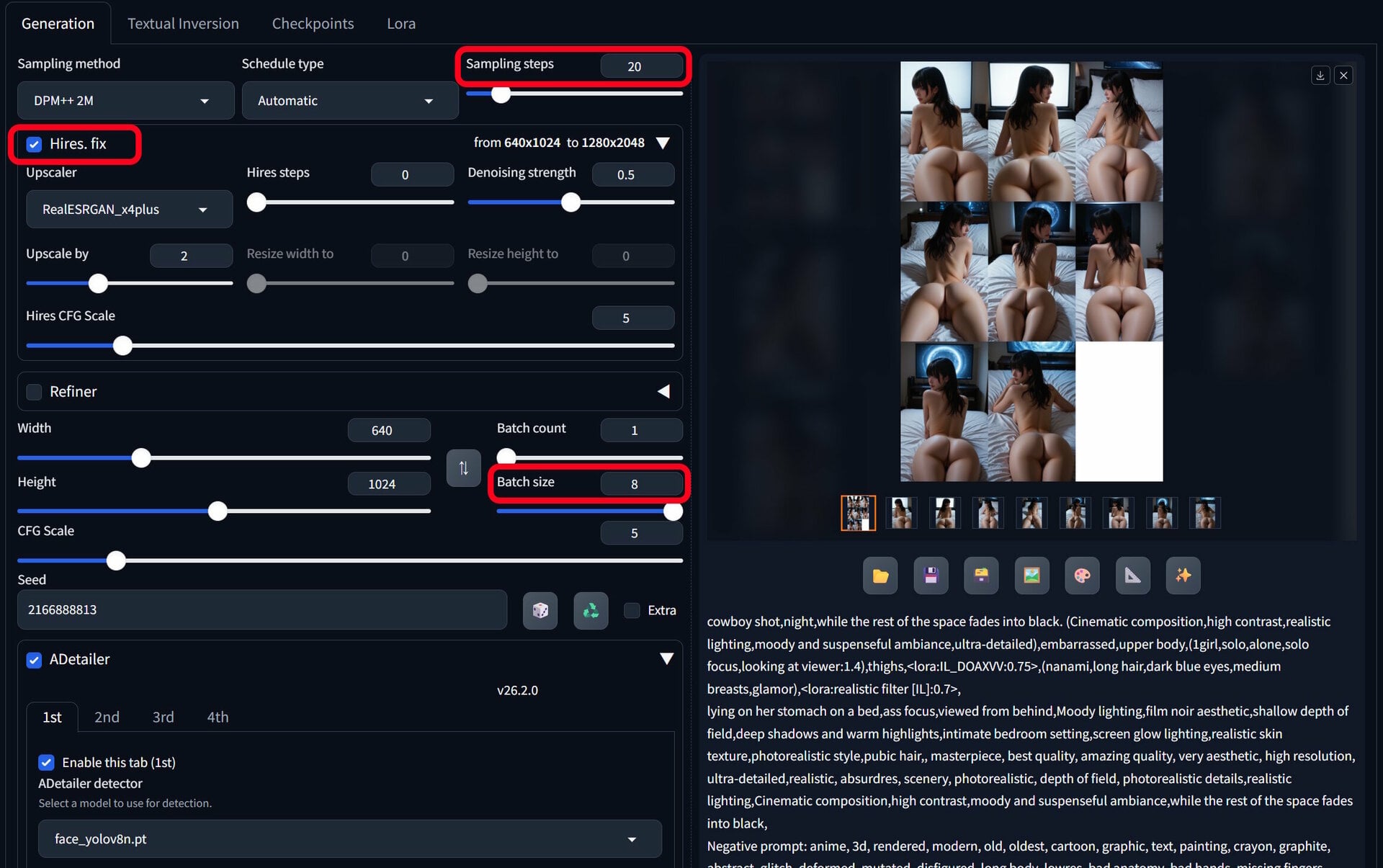Open the face_yolov8n.pt detector dropdown

350,839
